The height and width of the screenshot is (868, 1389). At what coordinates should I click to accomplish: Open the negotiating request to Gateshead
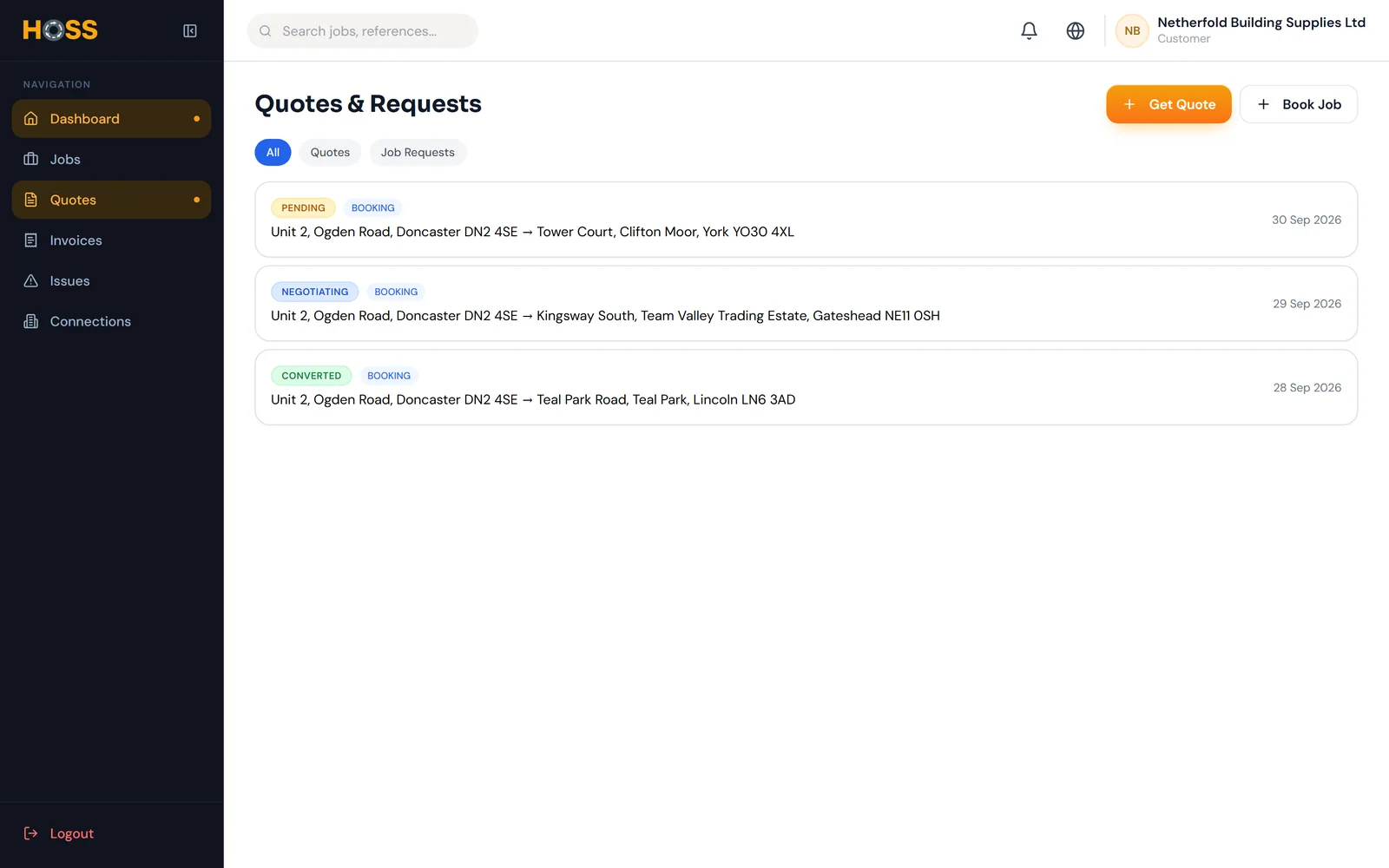coord(806,304)
